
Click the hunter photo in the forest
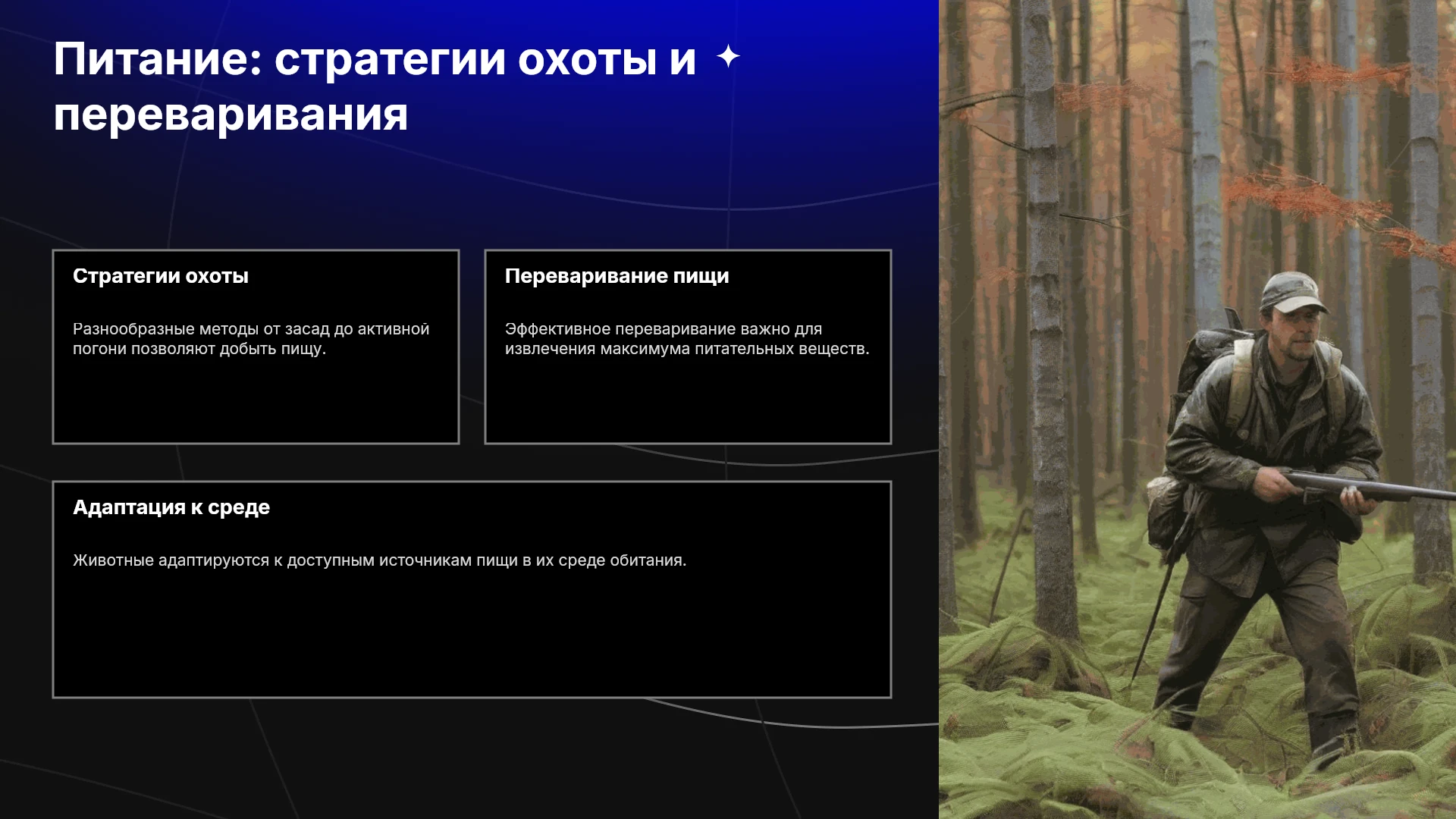pos(1197,409)
